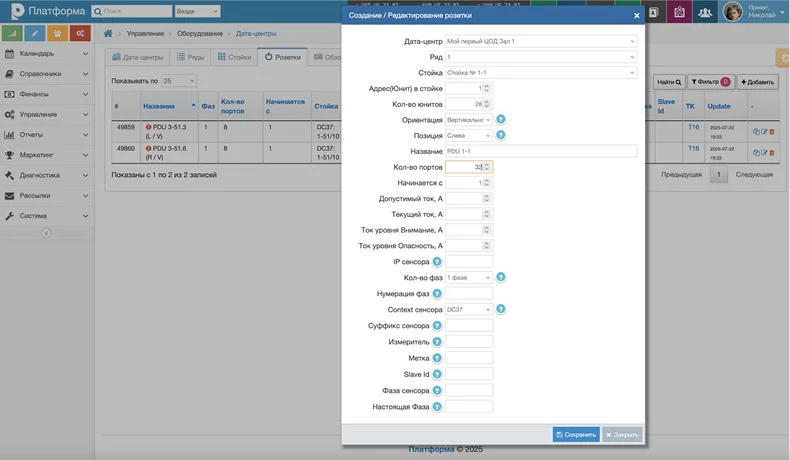Viewport: 790px width, 460px height.
Task: Click the blue pencil shortcut icon
Action: click(35, 33)
